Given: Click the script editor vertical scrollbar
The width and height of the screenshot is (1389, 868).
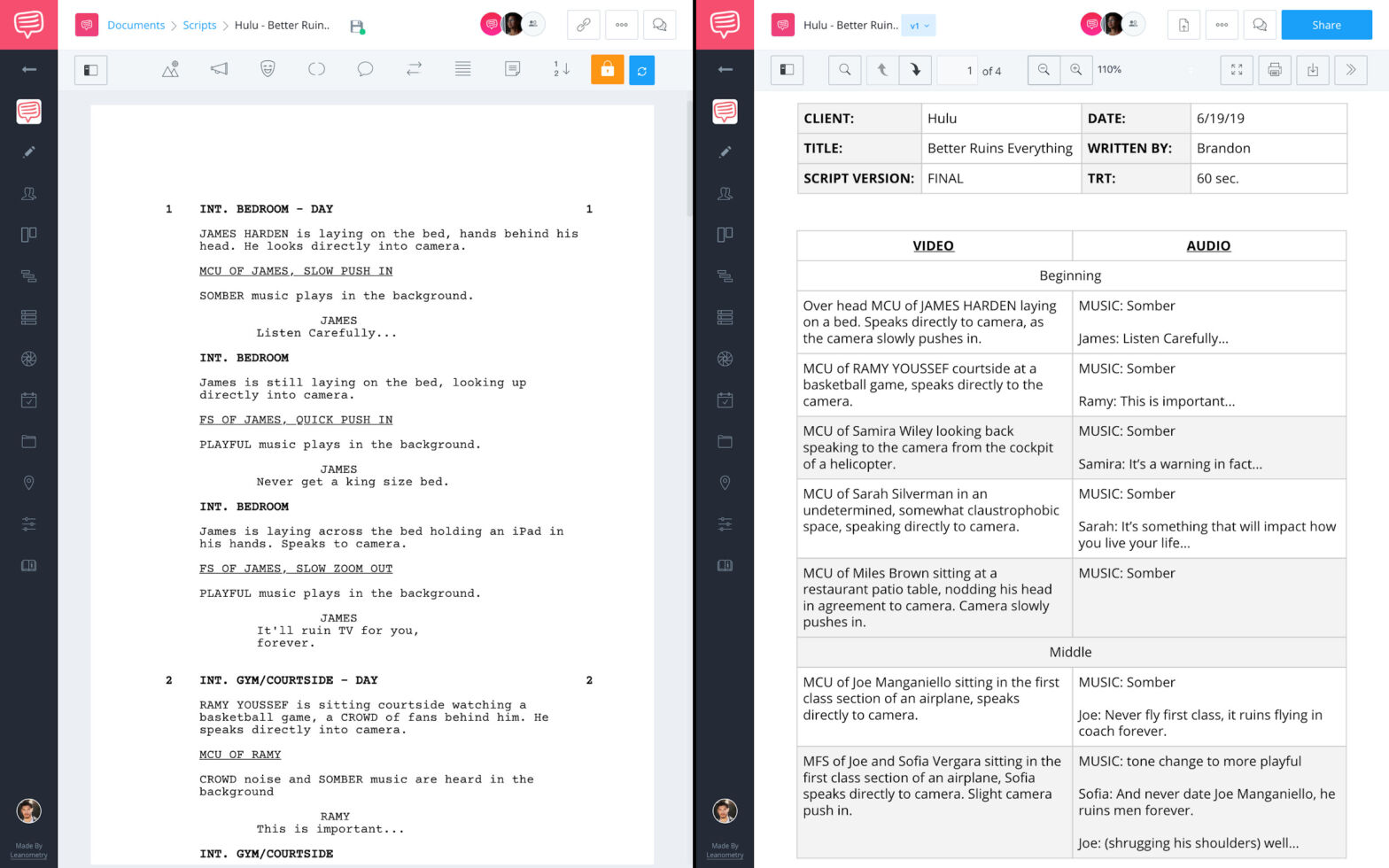Looking at the screenshot, I should pos(689,159).
